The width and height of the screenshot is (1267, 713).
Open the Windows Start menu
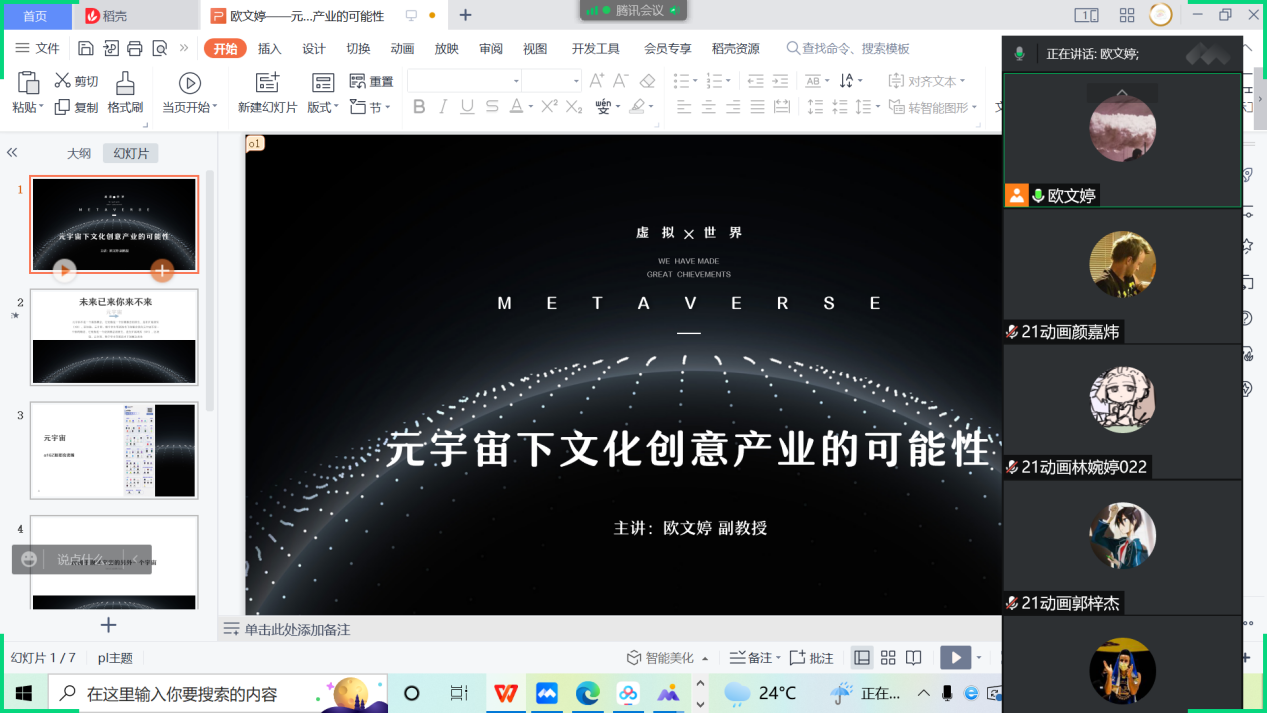coord(24,693)
